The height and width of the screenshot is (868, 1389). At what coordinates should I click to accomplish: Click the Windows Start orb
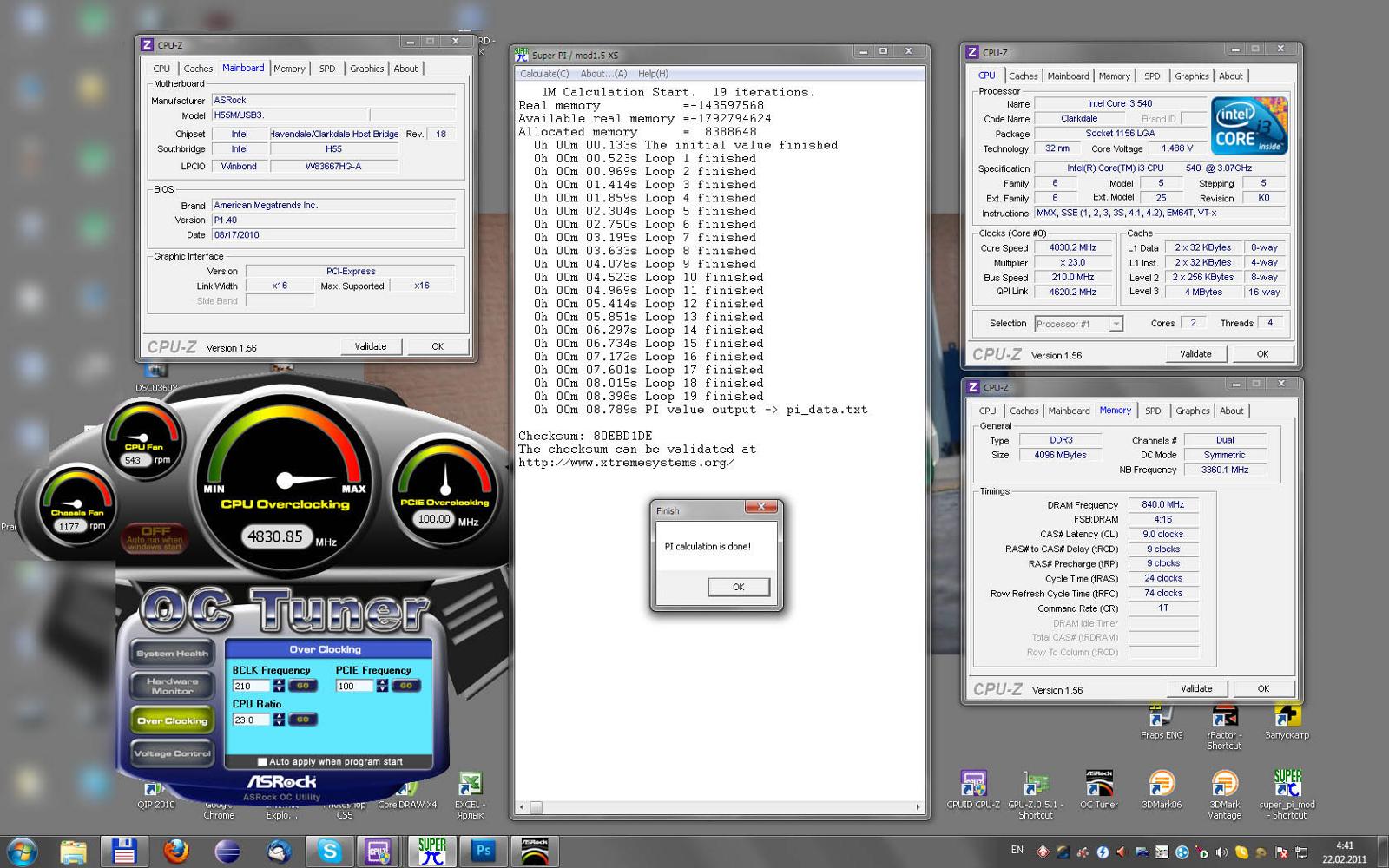coord(22,852)
